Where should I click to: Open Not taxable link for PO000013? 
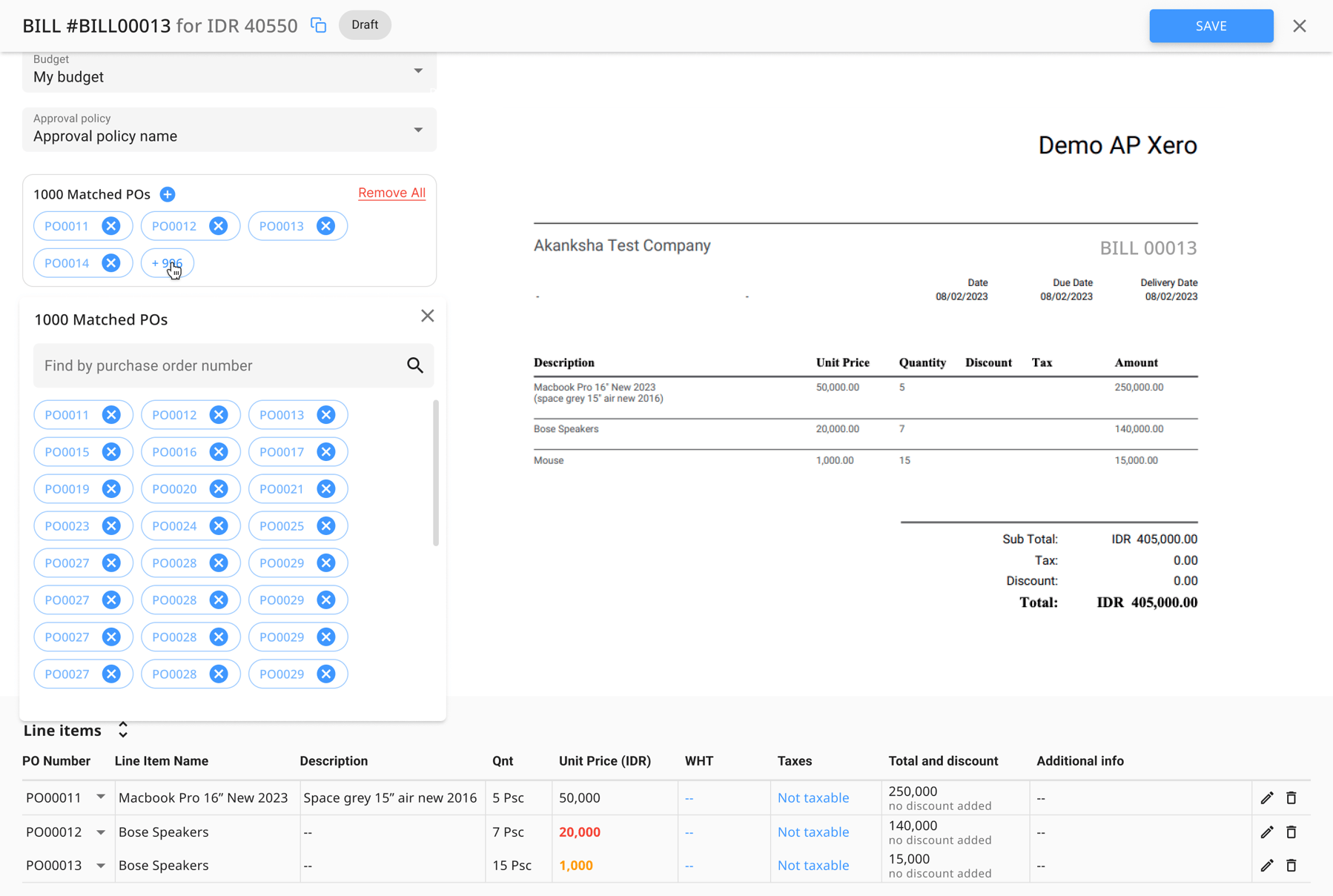(x=813, y=866)
